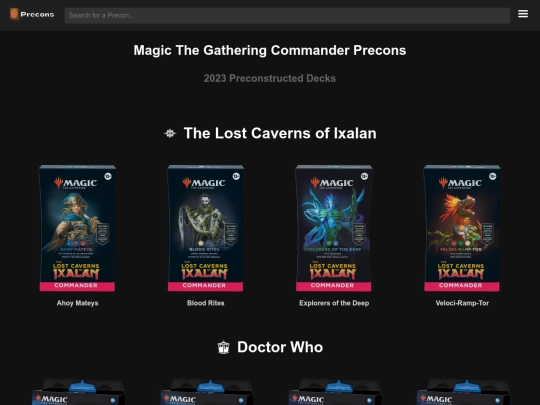The image size is (540, 405).
Task: Open the Ahoy Mateys deck box image
Action: point(77,228)
